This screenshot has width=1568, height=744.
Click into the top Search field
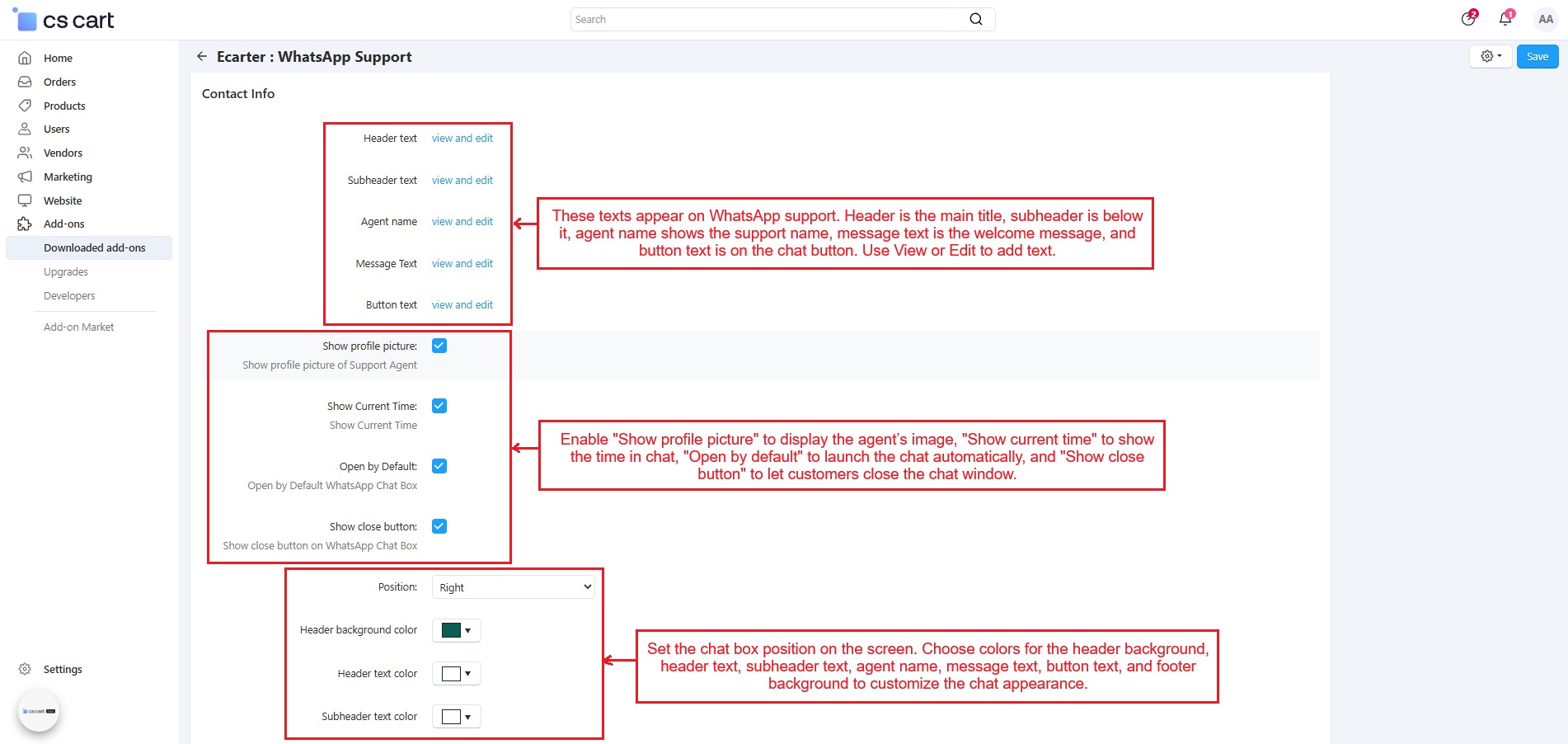[x=767, y=19]
